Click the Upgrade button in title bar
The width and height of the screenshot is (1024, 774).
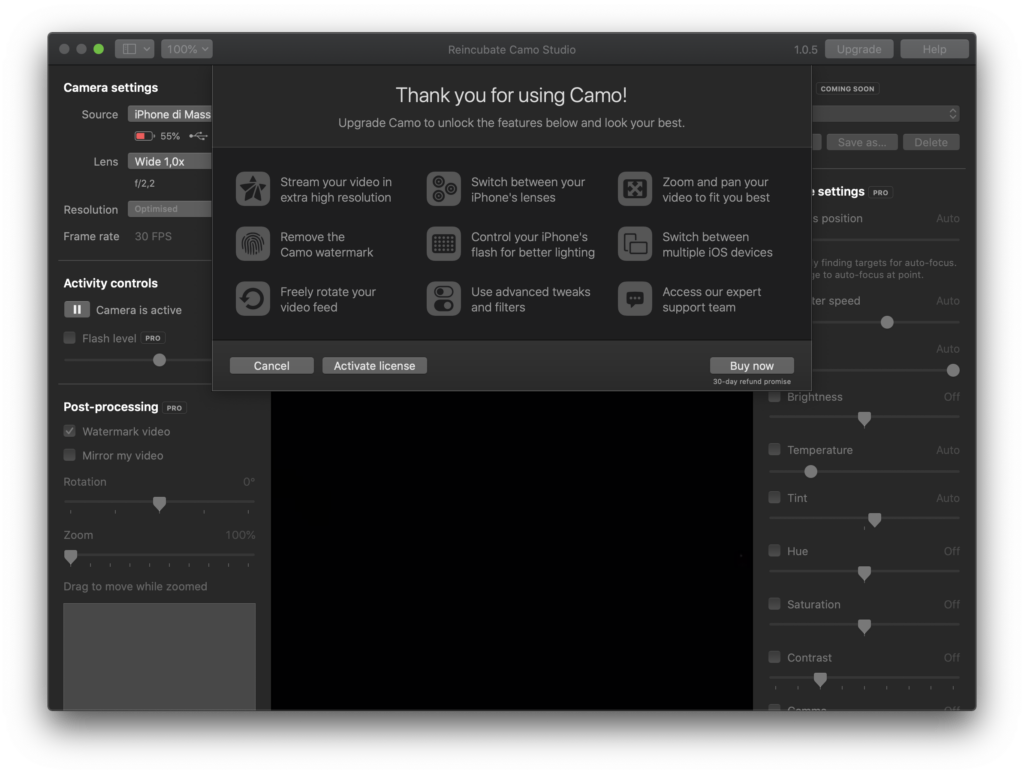pyautogui.click(x=859, y=49)
